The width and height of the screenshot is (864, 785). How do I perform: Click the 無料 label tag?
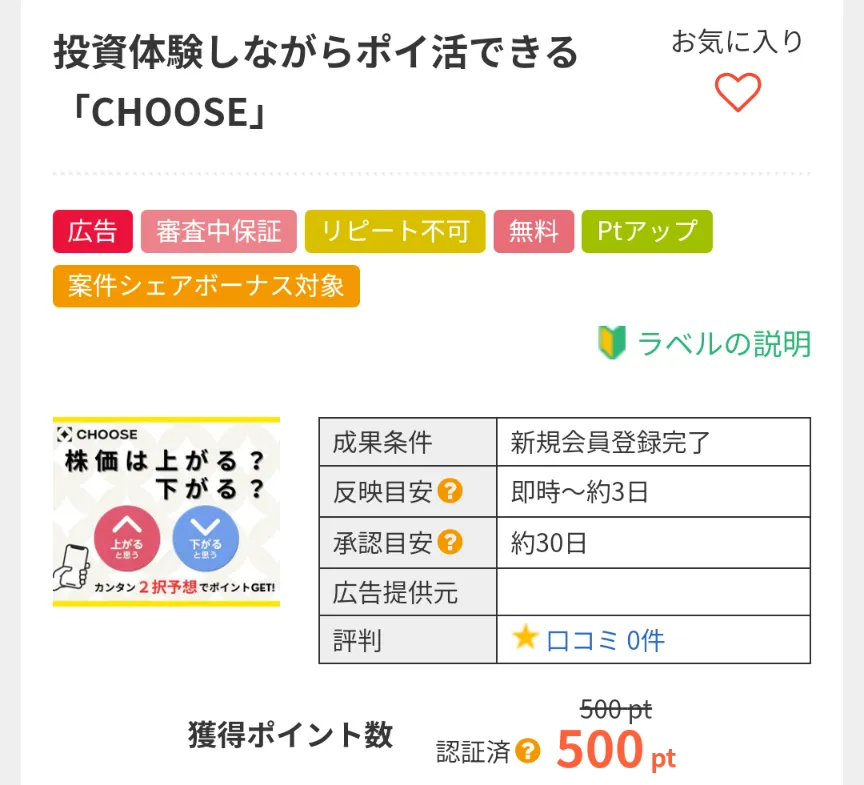coord(533,231)
